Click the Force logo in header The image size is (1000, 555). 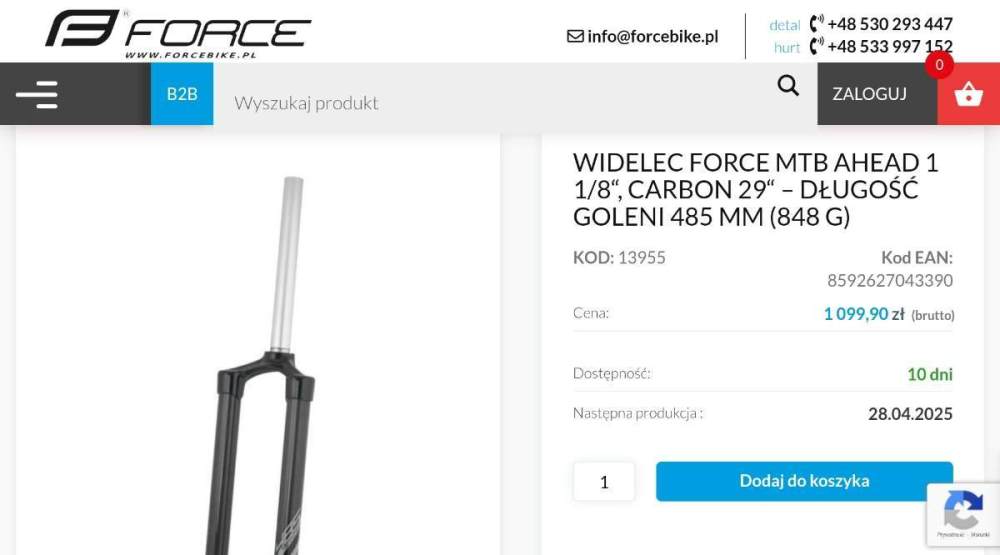[178, 34]
